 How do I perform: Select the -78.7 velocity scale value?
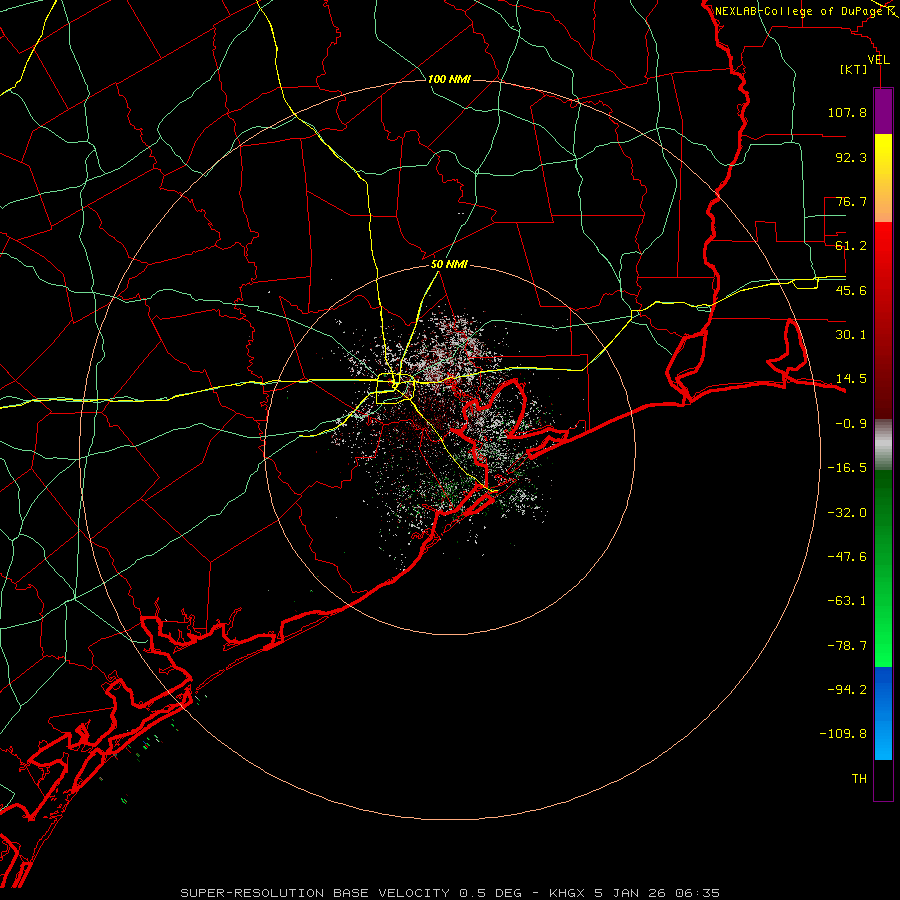coord(847,646)
